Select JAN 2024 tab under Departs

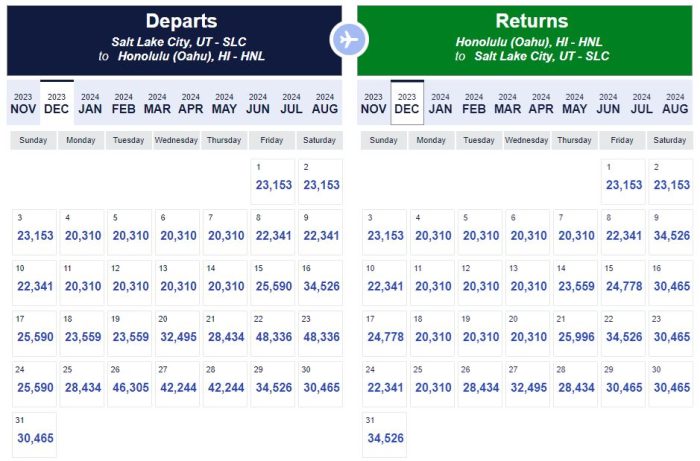(90, 103)
